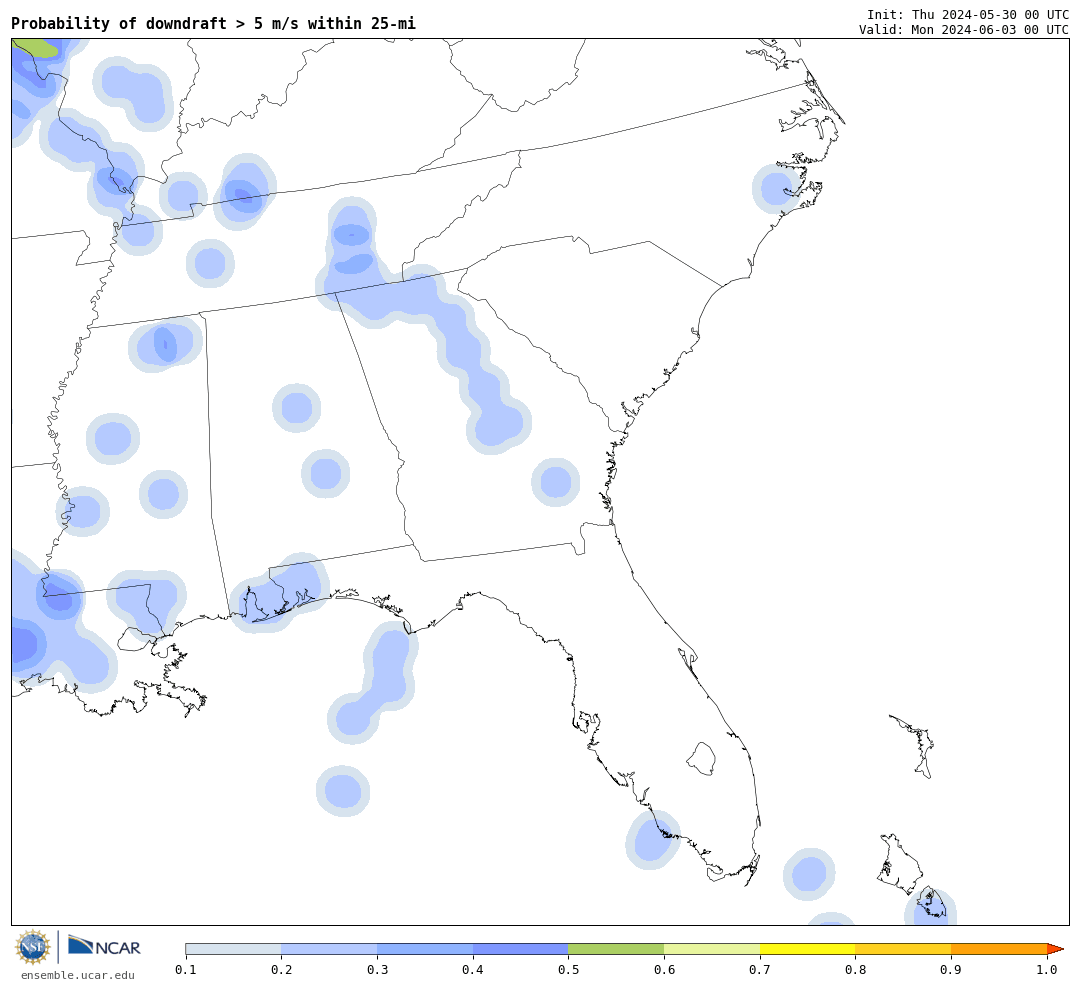
Task: Open the ensemble.ucar.edu link text
Action: tap(78, 975)
